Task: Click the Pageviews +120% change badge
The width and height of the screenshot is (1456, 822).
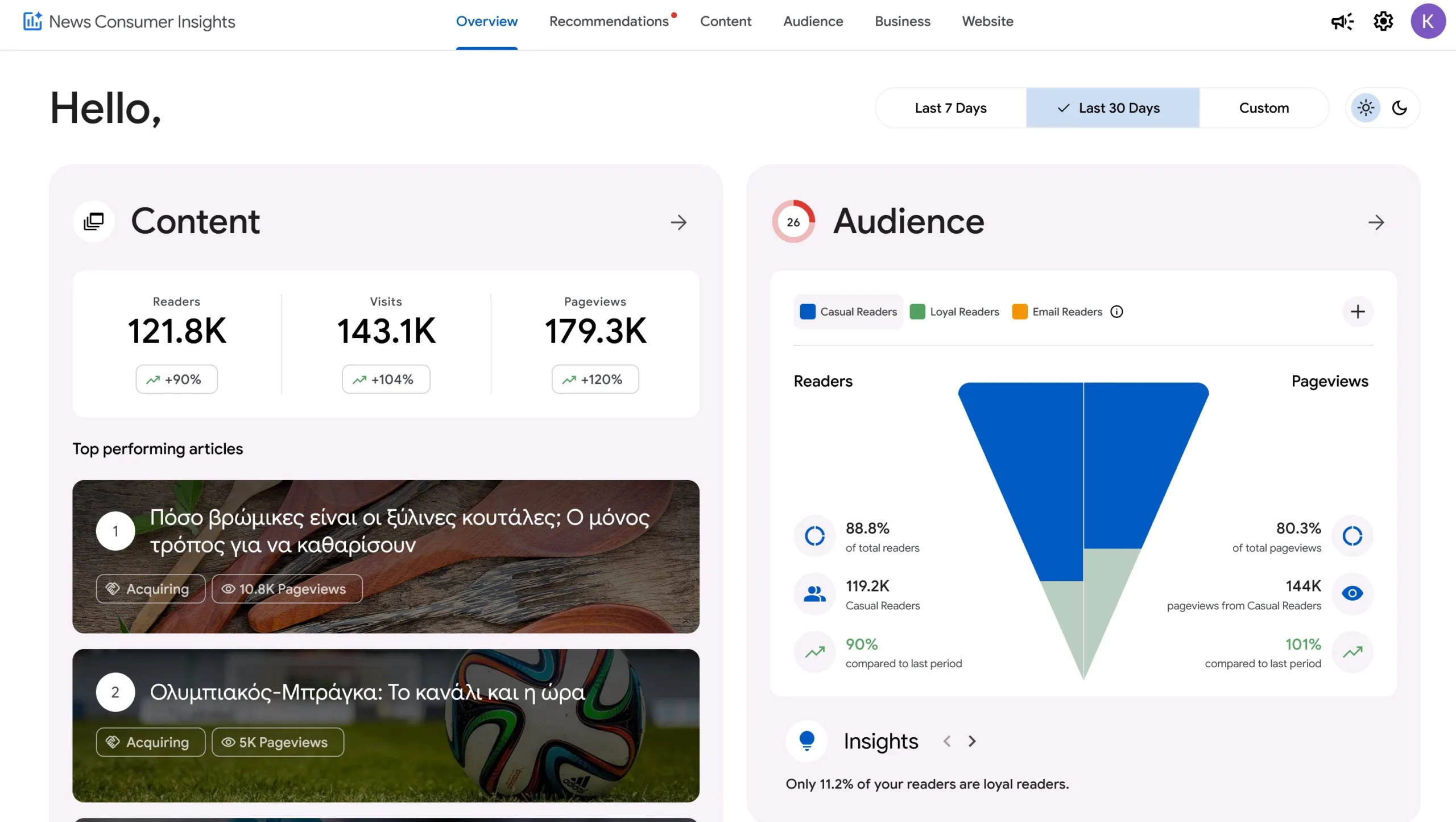Action: 595,379
